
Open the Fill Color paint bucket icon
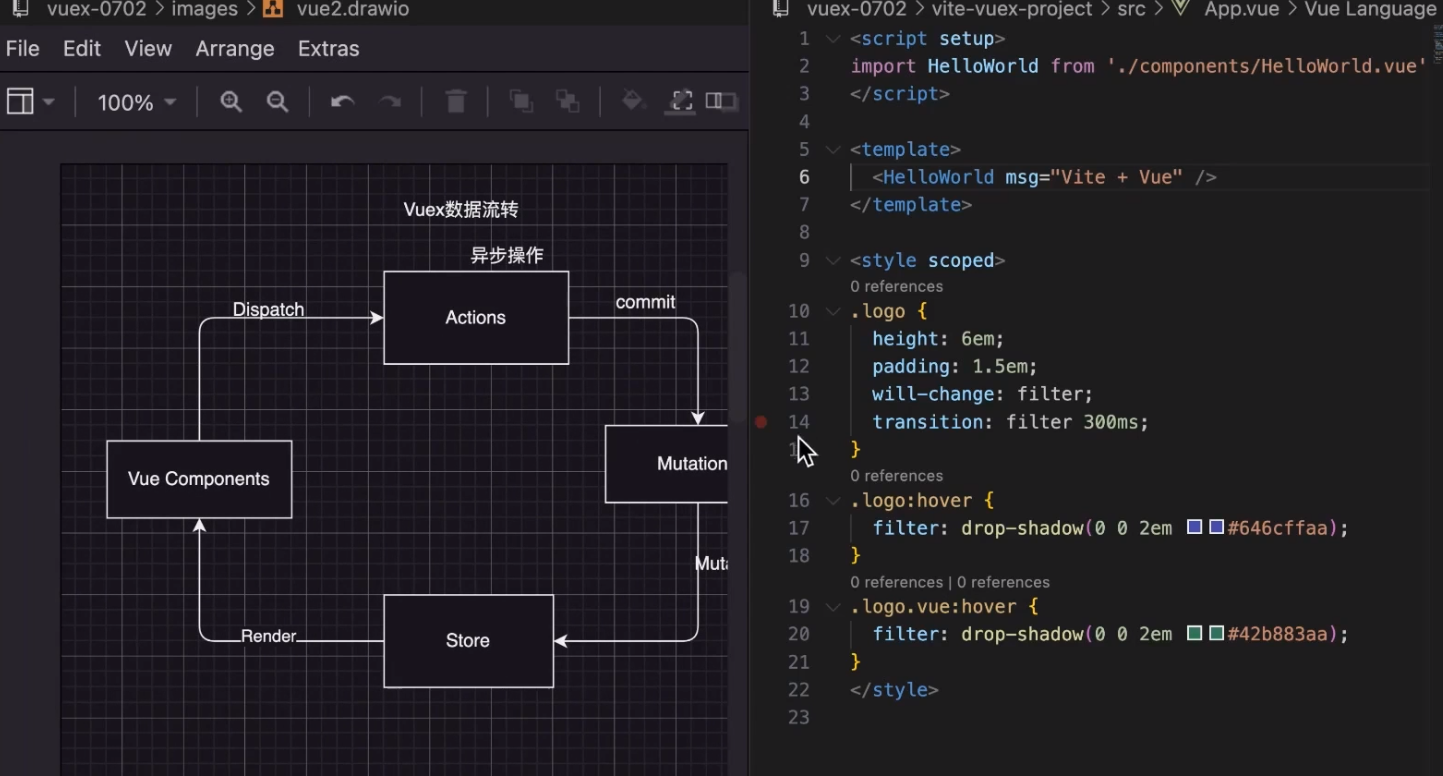(633, 101)
